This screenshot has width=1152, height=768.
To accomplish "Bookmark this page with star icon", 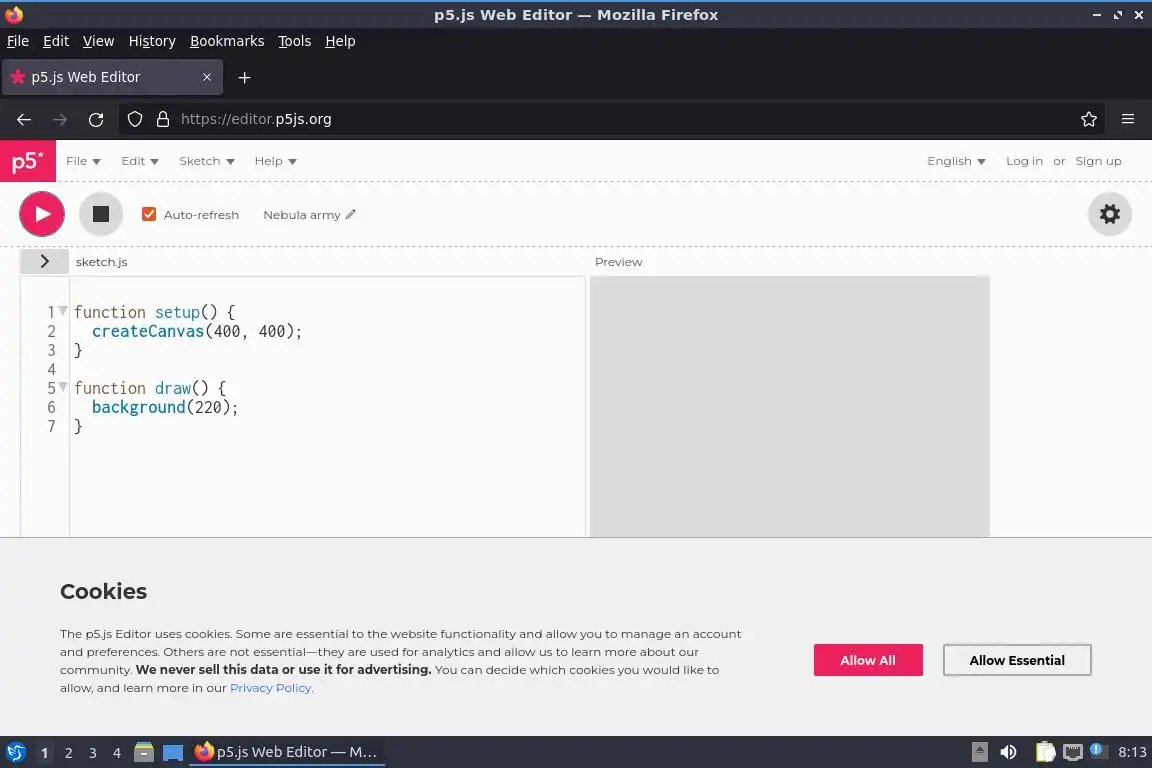I will [x=1089, y=119].
